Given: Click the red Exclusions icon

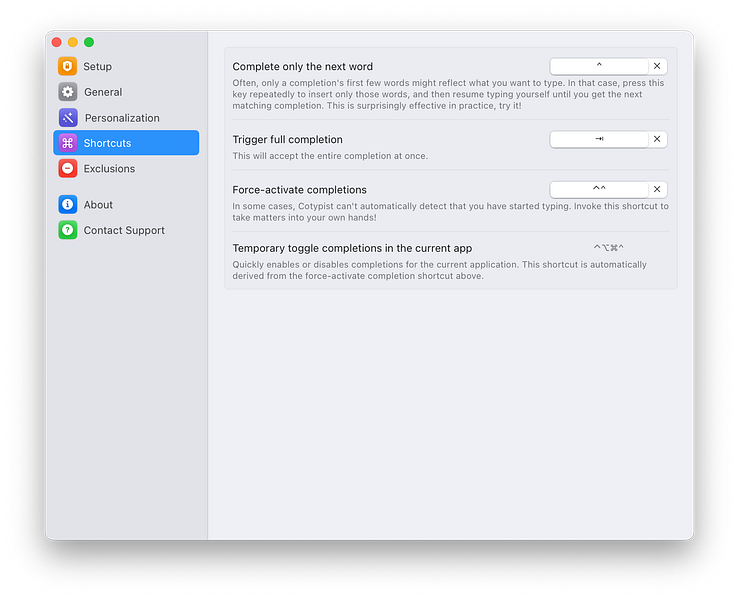Looking at the screenshot, I should click(67, 168).
